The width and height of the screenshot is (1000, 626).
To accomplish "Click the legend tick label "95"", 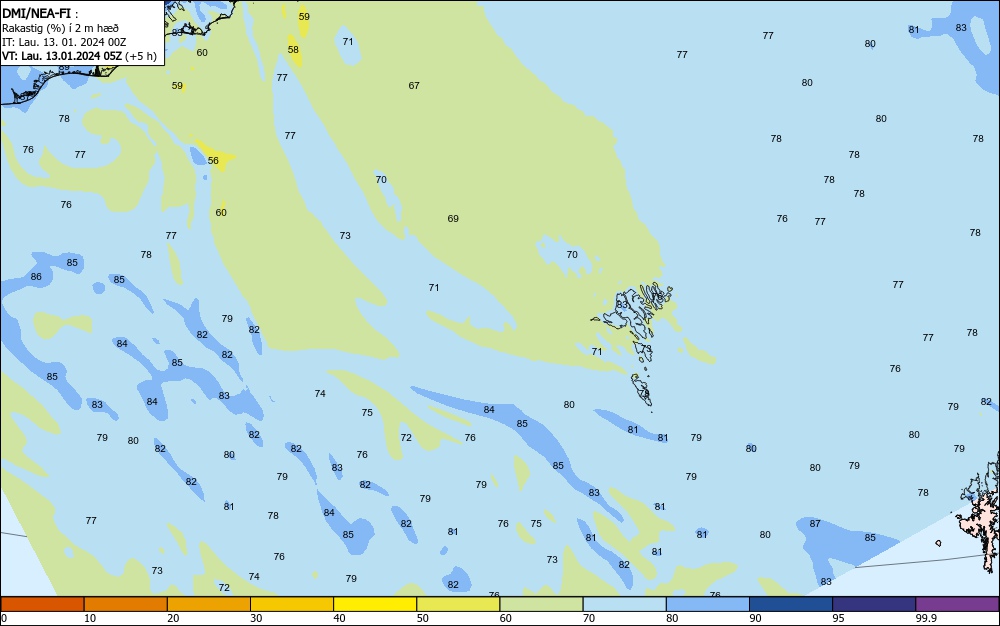I will (839, 618).
